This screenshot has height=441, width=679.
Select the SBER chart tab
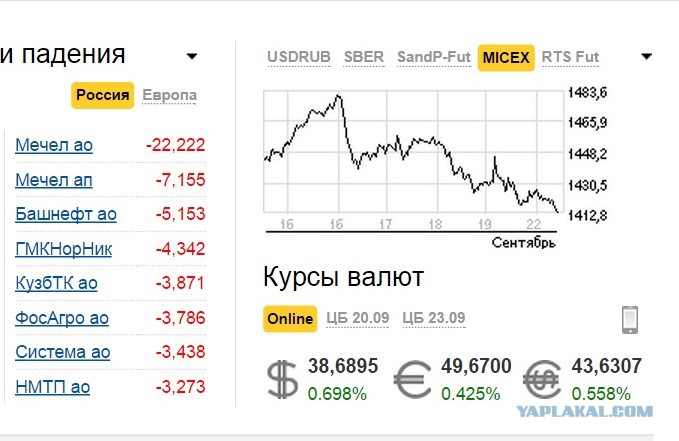[364, 57]
